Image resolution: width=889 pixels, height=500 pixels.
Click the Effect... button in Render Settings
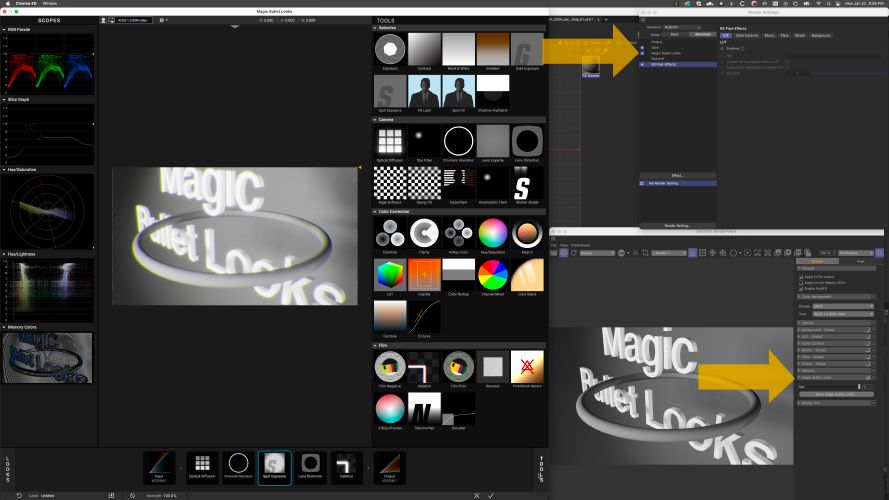coord(678,176)
